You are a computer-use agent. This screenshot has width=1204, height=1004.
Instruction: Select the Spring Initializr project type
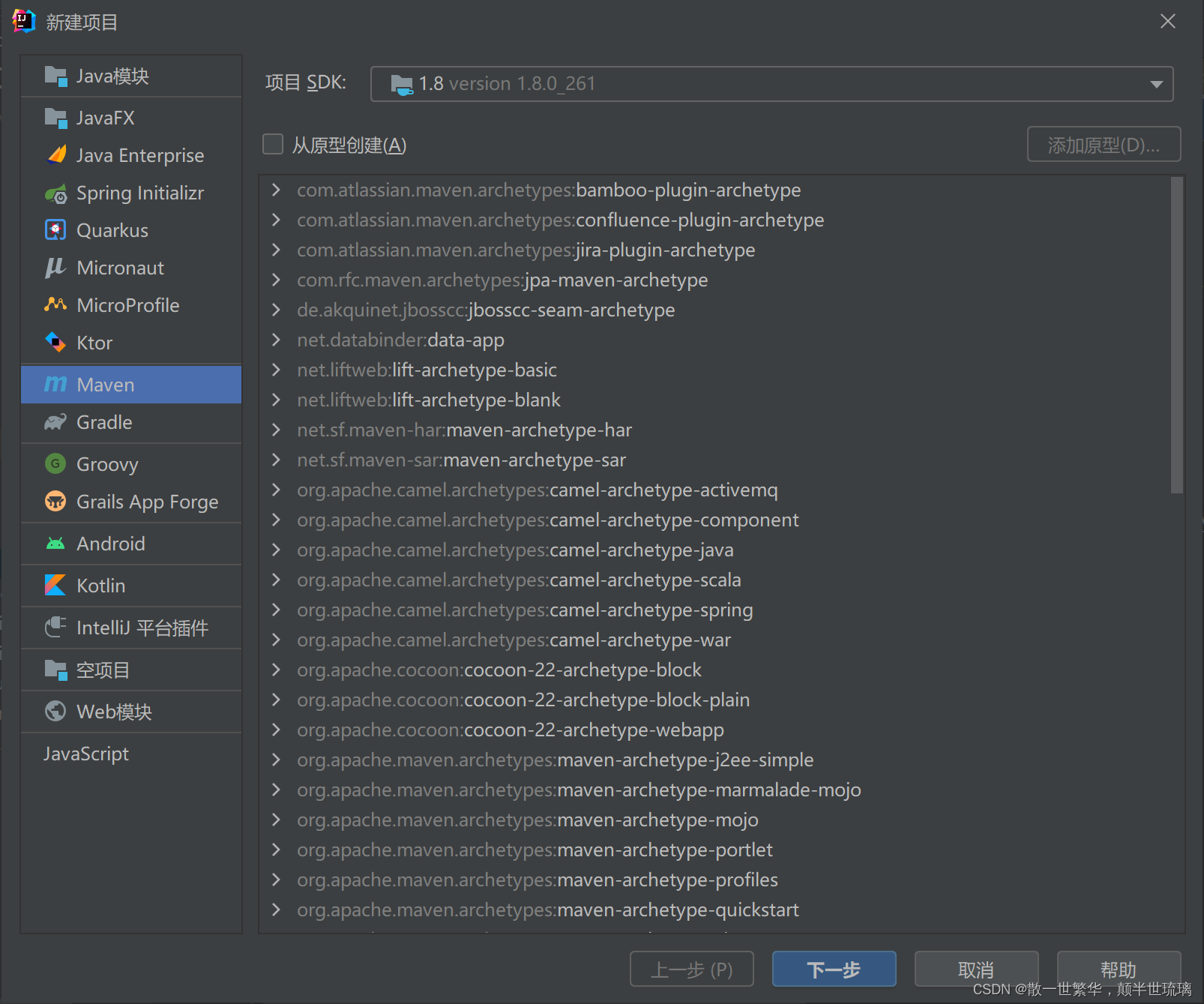(131, 193)
